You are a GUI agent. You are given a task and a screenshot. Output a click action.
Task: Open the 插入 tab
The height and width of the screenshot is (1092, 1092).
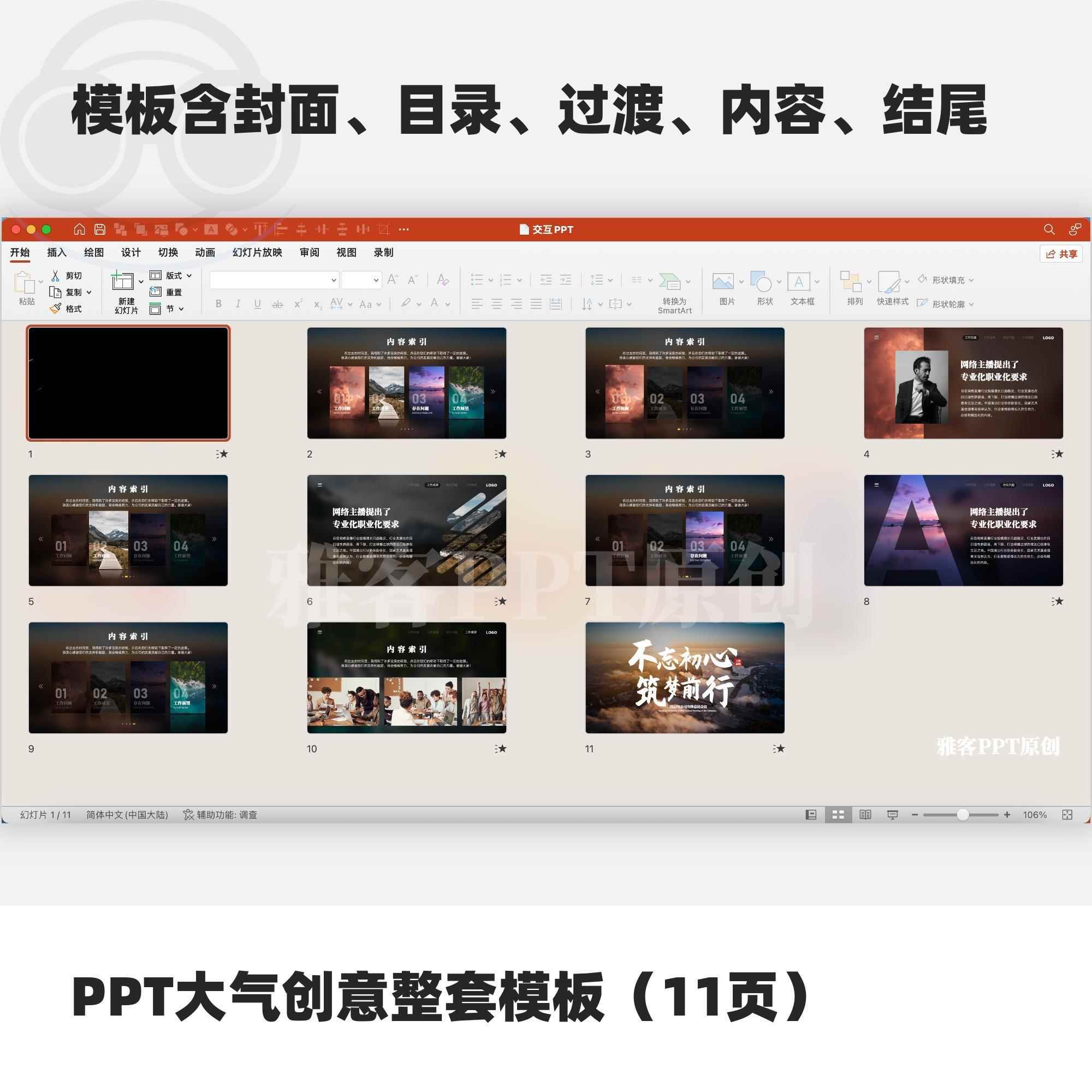tap(57, 253)
